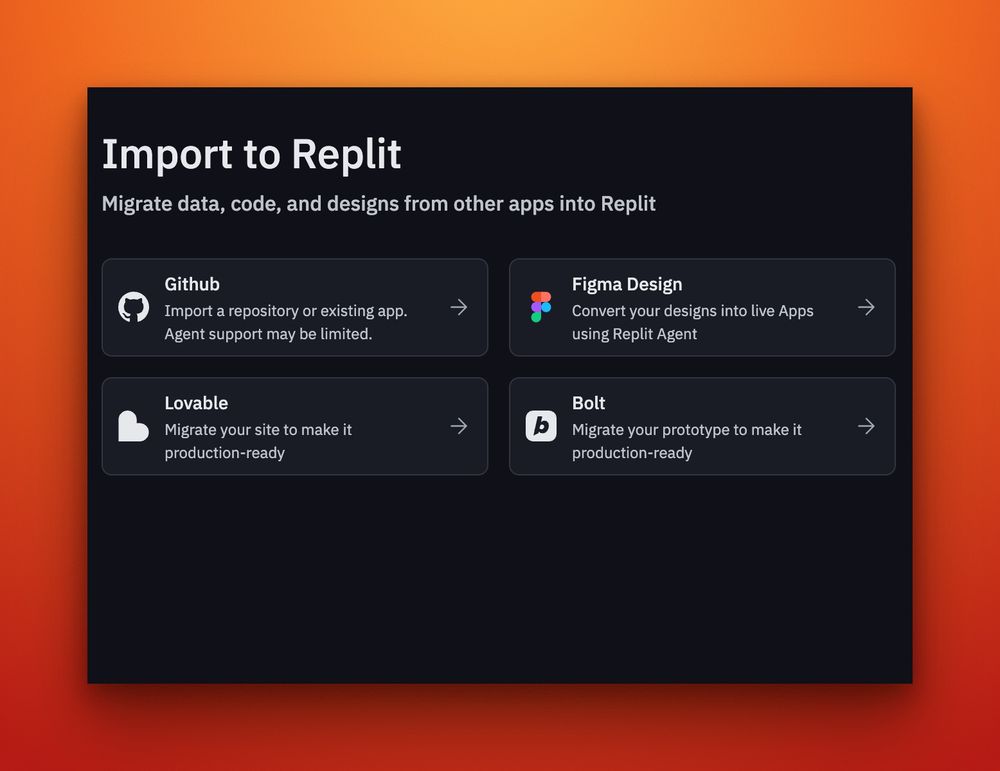This screenshot has width=1000, height=771.
Task: Open the Github card title
Action: coord(192,284)
